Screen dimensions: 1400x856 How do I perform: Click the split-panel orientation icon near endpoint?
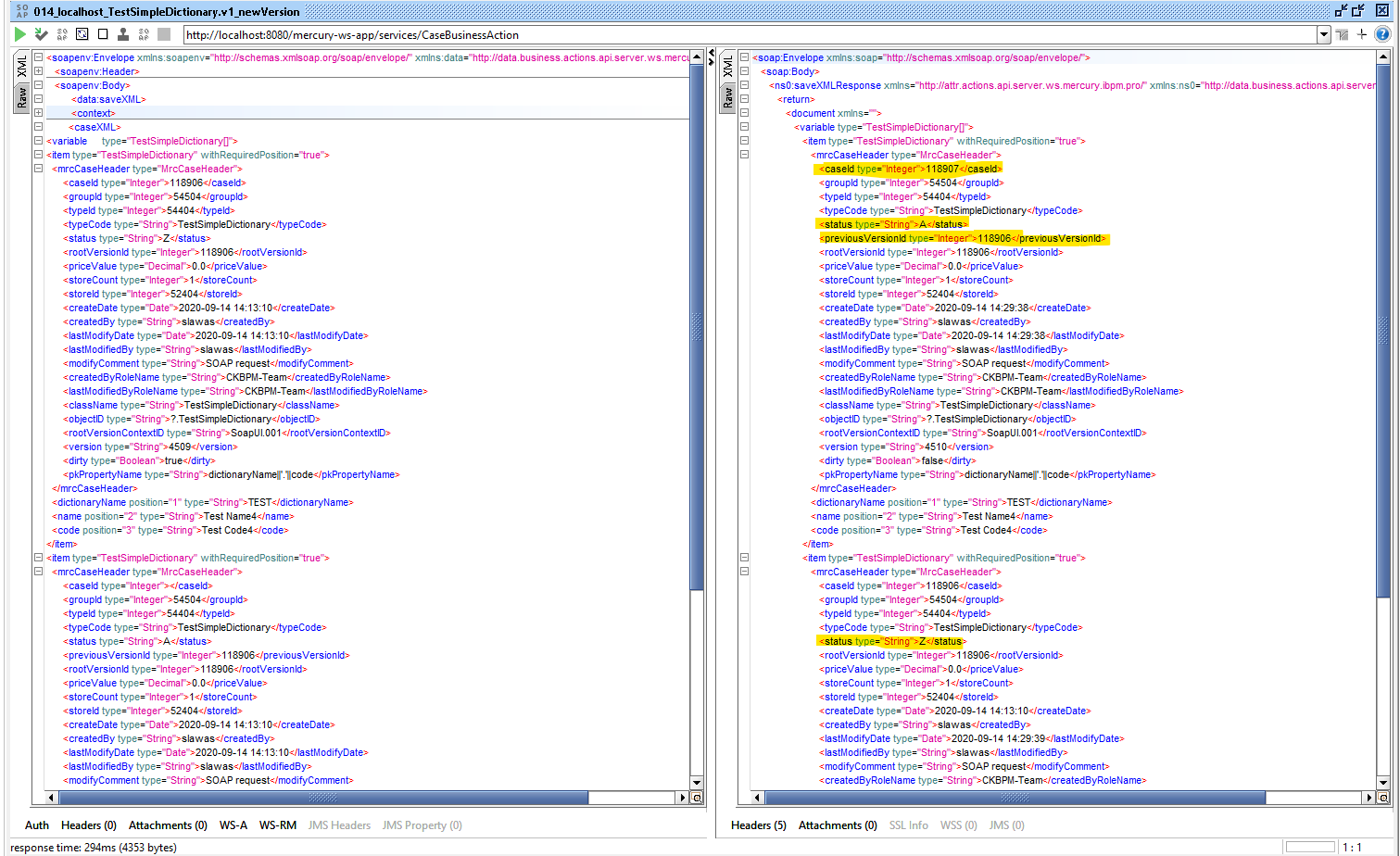[1342, 34]
